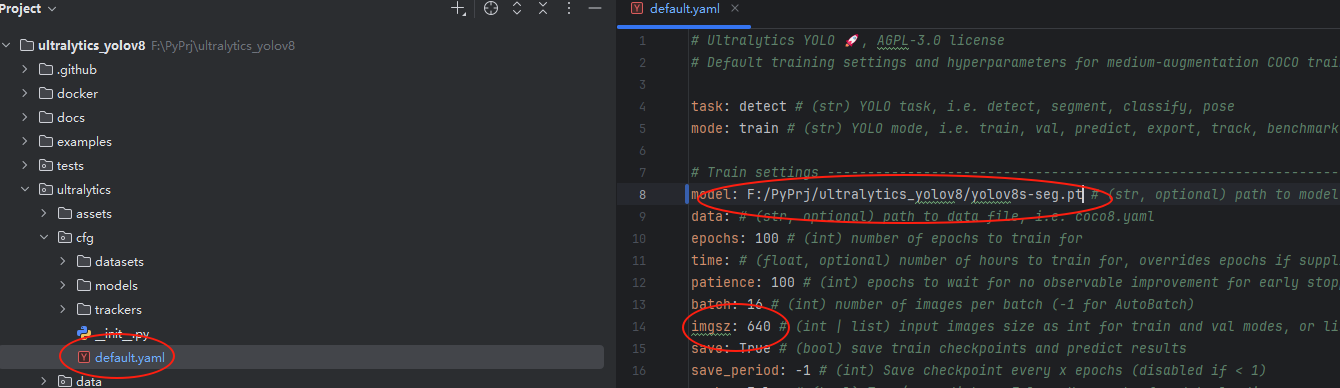
Task: Open Project panel options three-dot menu
Action: tap(570, 9)
